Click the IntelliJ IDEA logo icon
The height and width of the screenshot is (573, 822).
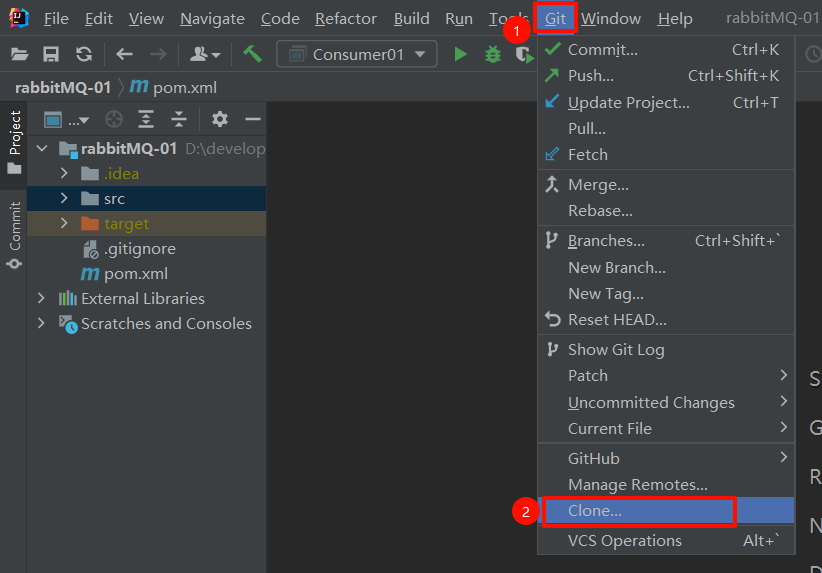point(19,18)
